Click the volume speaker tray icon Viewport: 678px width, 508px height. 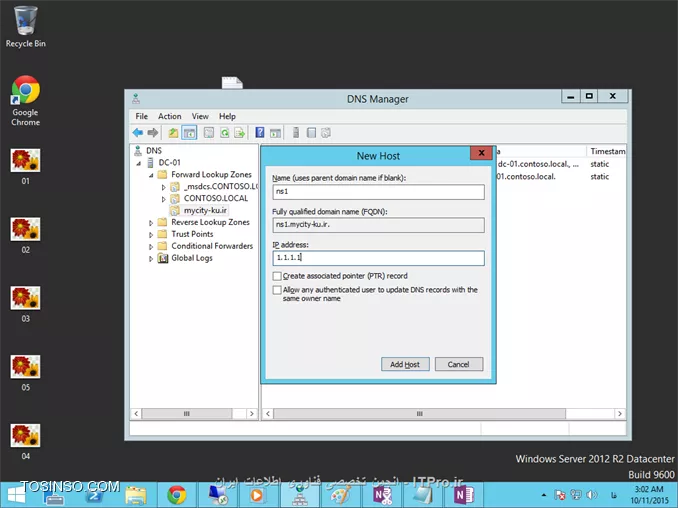(x=592, y=495)
